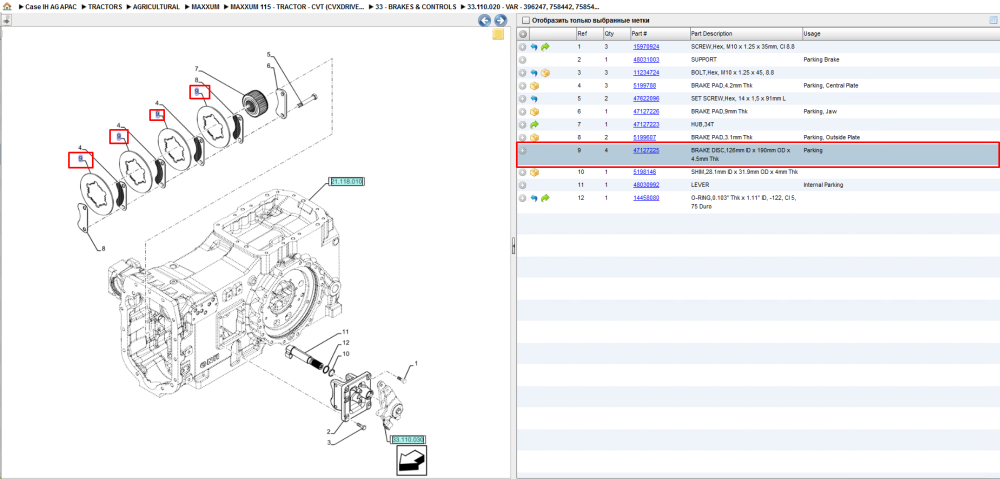Go to the Home icon in breadcrumb
Viewport: 1000px width, 479px height.
tap(7, 6)
